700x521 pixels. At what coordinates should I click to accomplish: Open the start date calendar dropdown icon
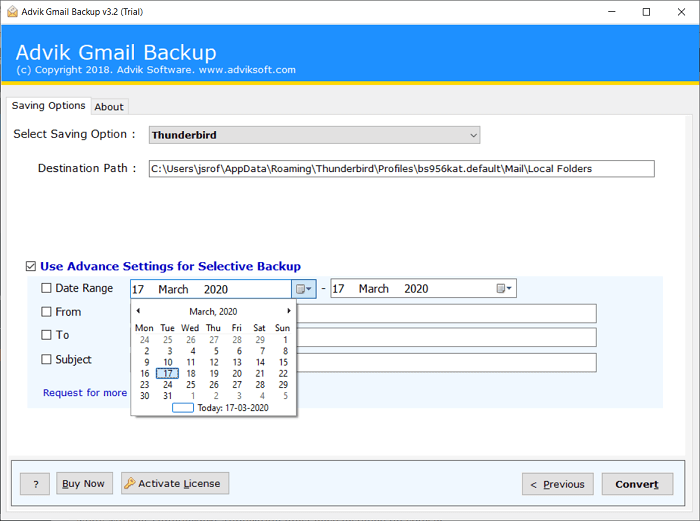click(304, 289)
